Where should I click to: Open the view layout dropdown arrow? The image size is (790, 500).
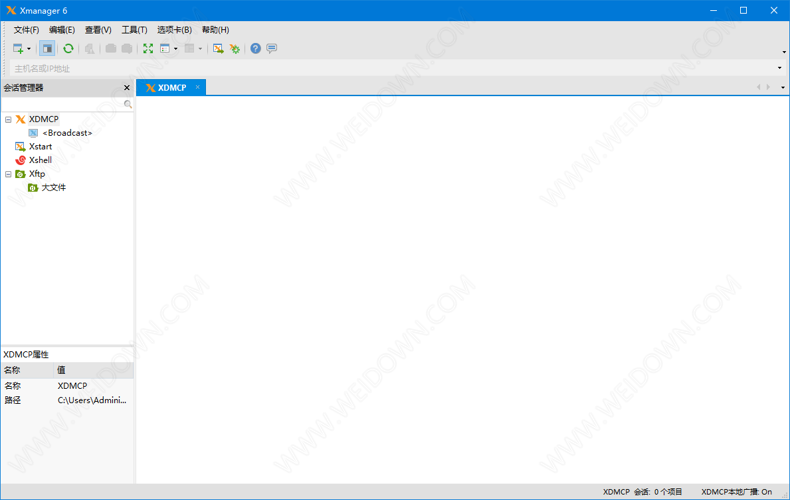tap(176, 49)
